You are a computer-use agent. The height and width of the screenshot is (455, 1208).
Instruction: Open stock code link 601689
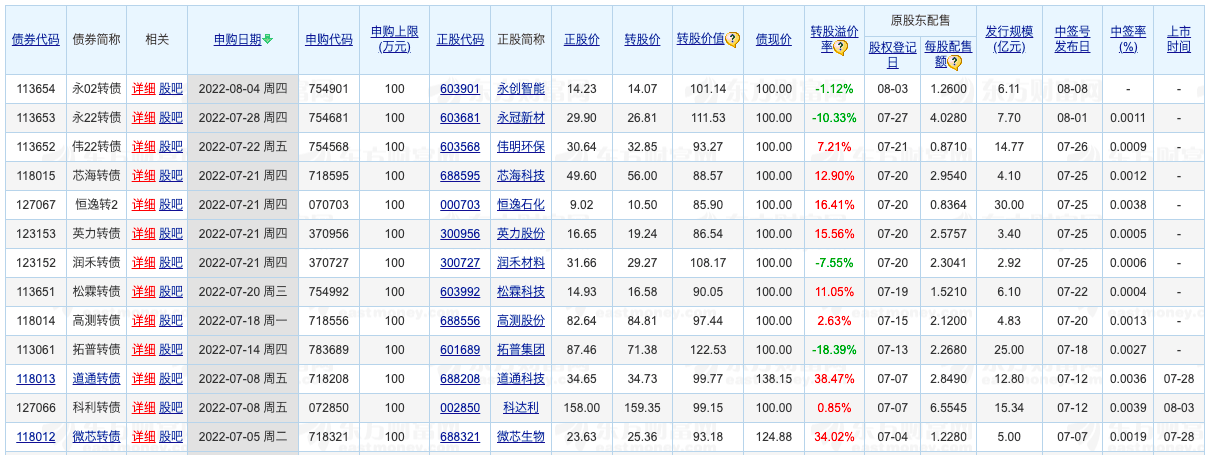(x=460, y=350)
